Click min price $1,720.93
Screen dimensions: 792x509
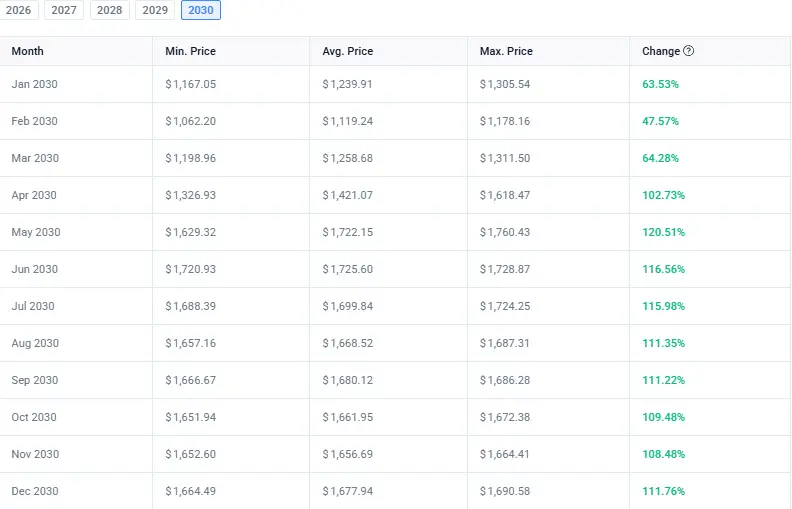(190, 269)
